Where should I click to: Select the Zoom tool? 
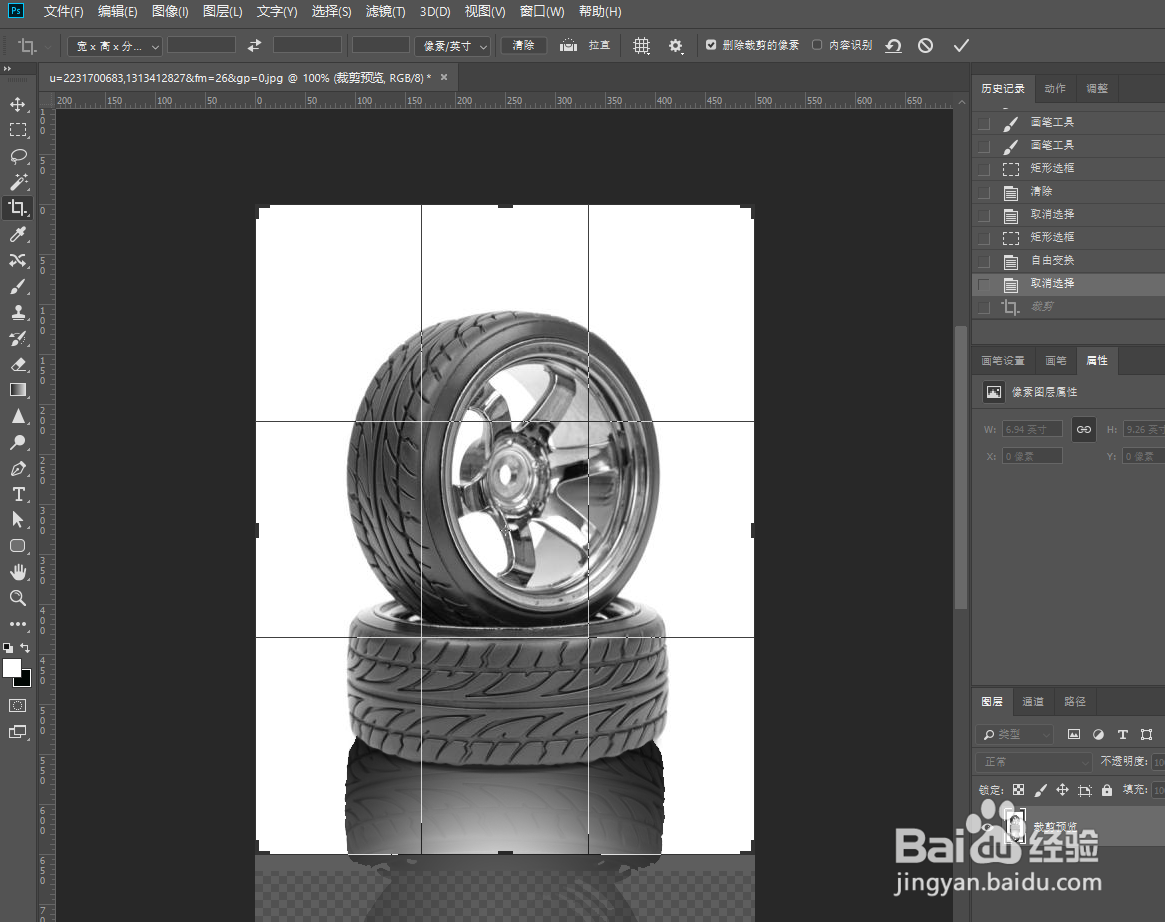coord(18,598)
